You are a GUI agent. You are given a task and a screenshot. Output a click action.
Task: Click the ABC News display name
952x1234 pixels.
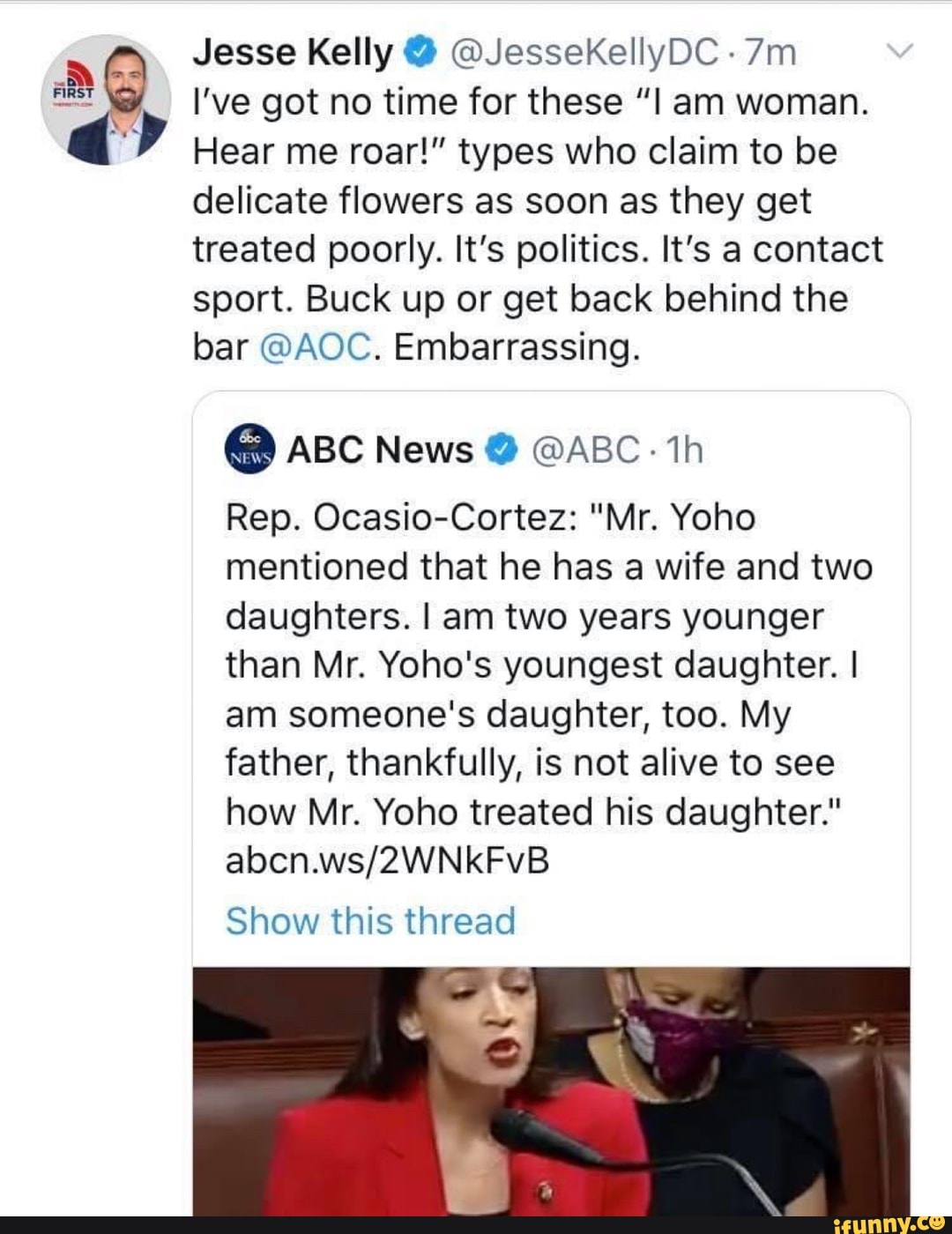pyautogui.click(x=380, y=450)
